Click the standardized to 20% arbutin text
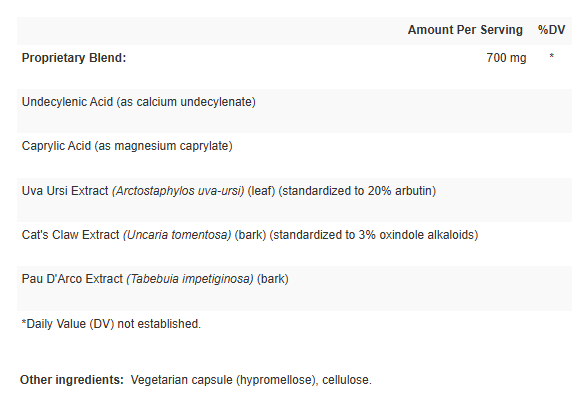This screenshot has height=401, width=577. [357, 191]
